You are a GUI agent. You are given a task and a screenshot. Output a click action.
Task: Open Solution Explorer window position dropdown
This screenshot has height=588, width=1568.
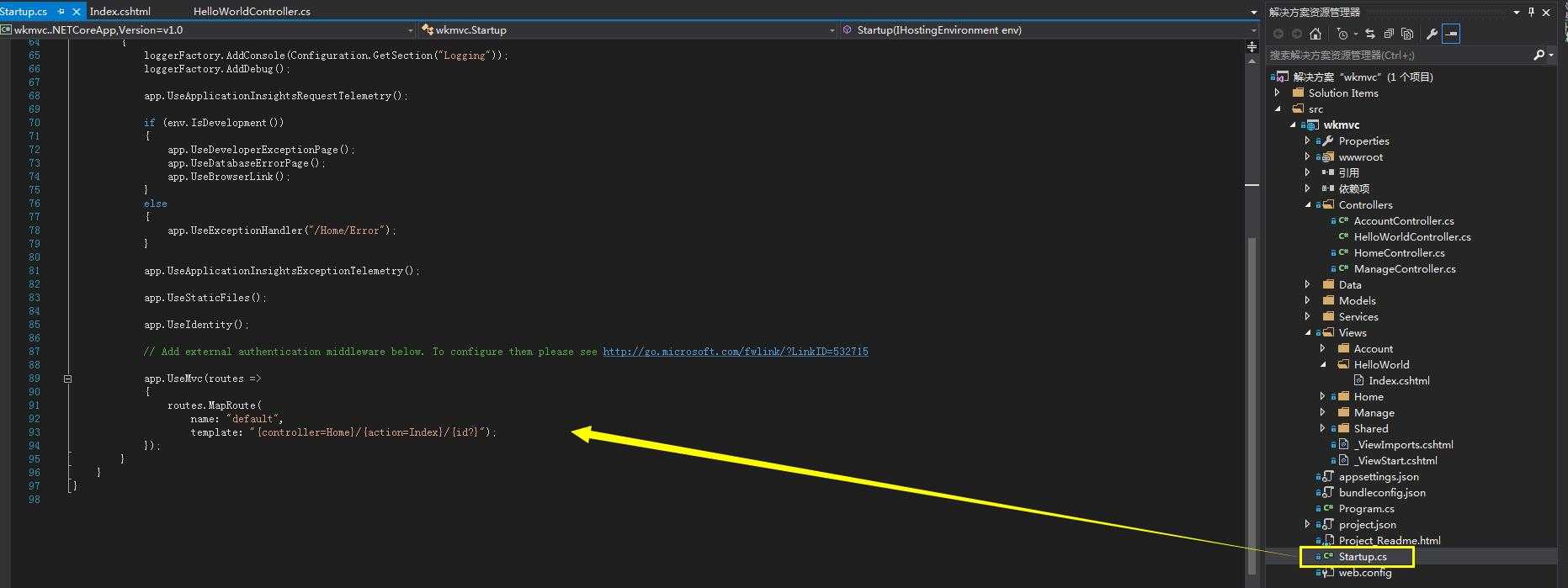[1517, 12]
